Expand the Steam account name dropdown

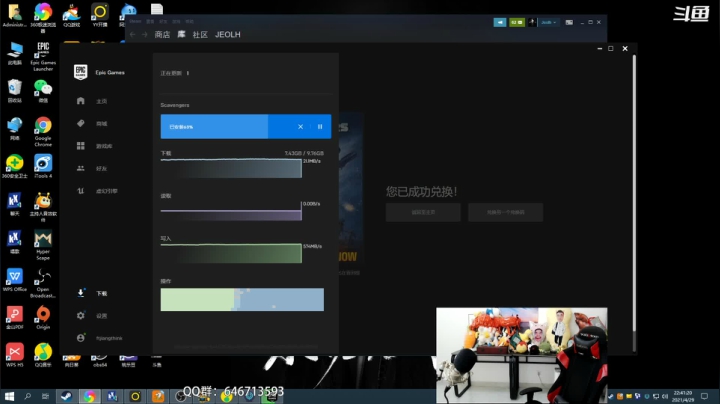pos(548,22)
